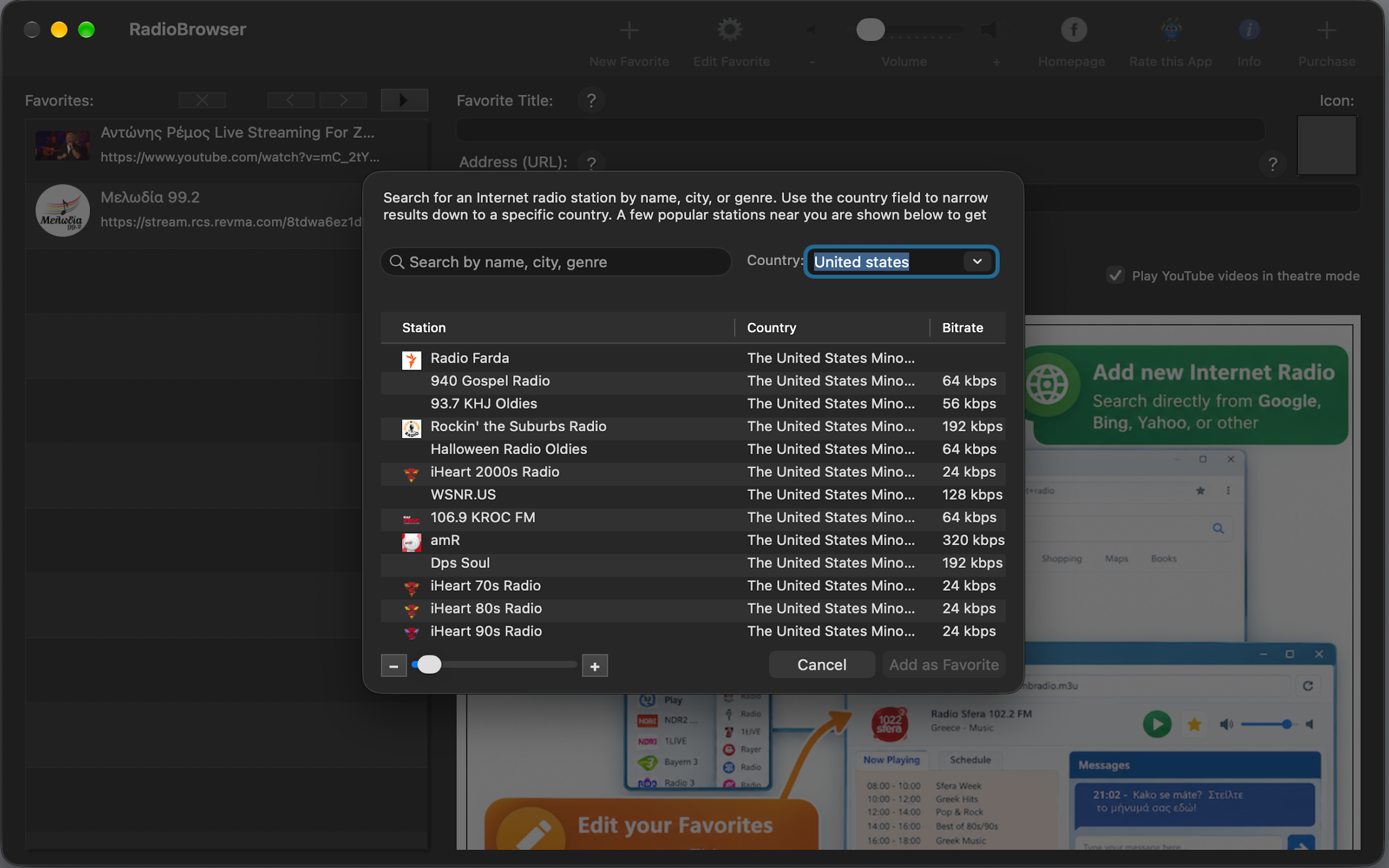
Task: Play the selected favorite
Action: pos(404,100)
